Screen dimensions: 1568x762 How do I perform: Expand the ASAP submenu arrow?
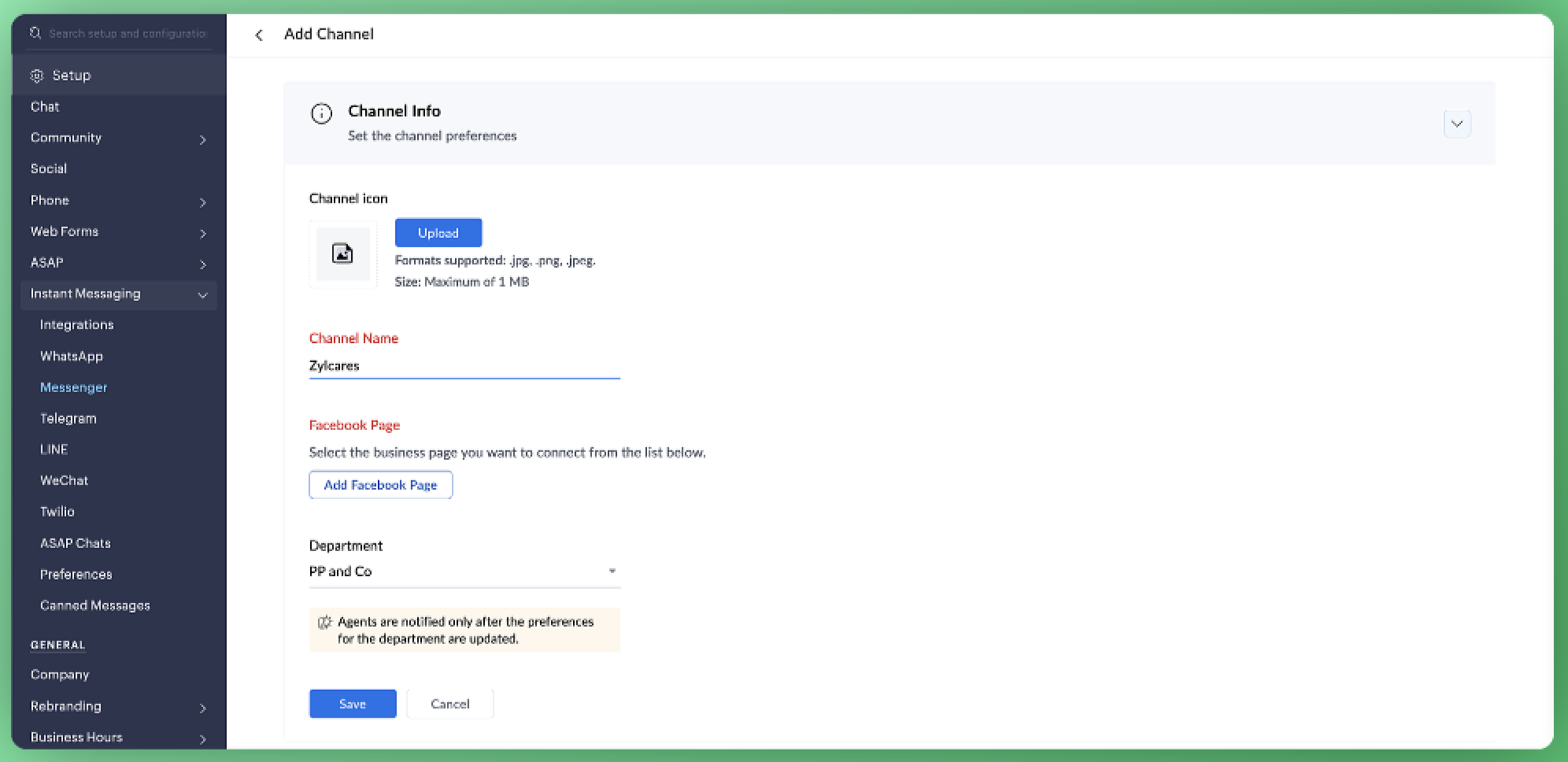tap(203, 264)
